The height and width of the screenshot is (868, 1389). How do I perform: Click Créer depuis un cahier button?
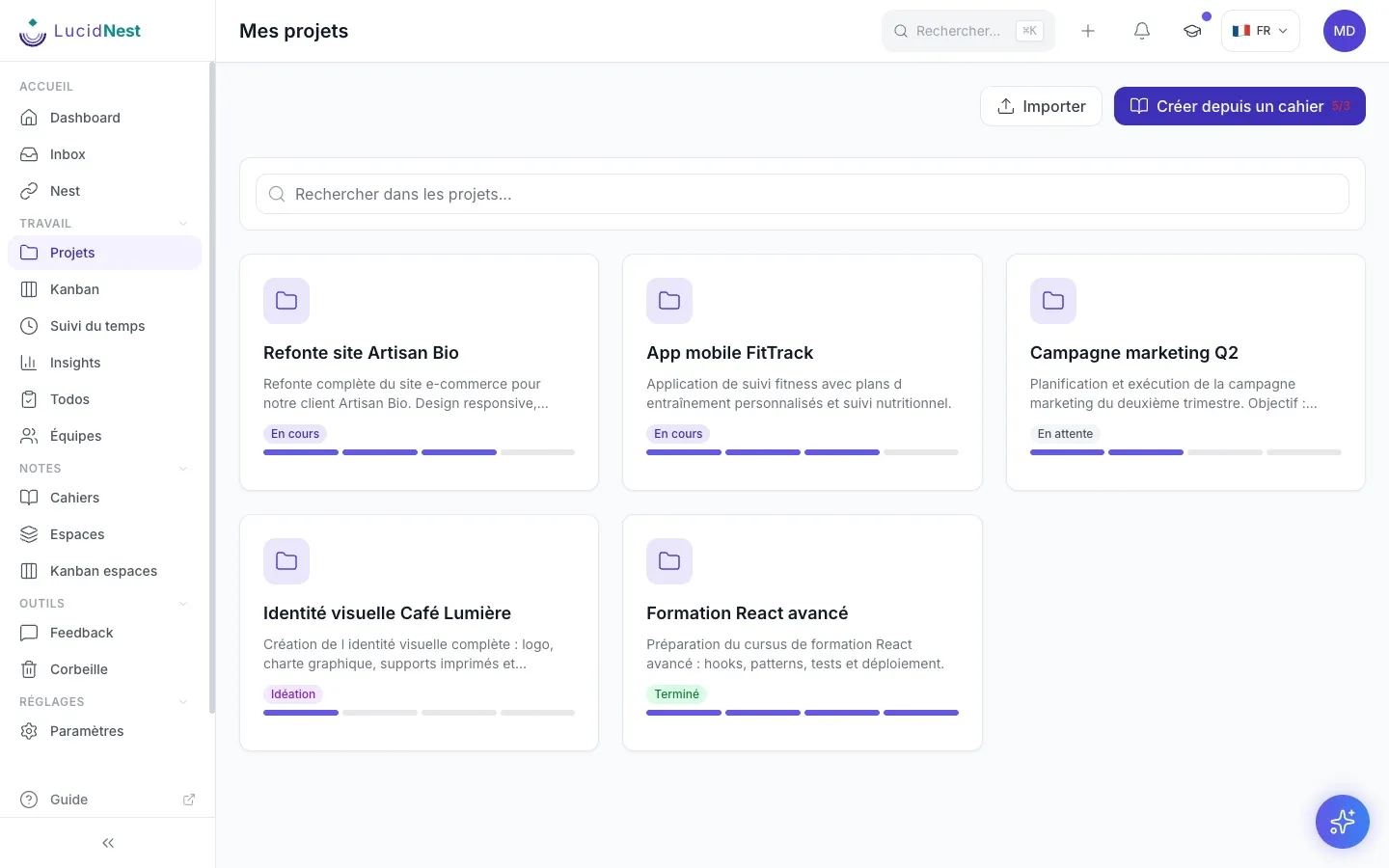click(x=1239, y=106)
